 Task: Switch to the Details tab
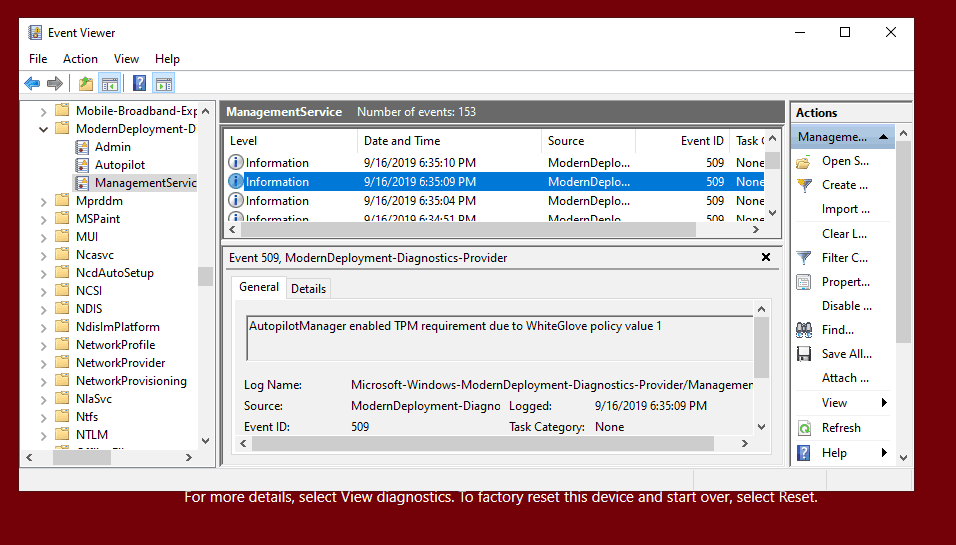click(309, 289)
